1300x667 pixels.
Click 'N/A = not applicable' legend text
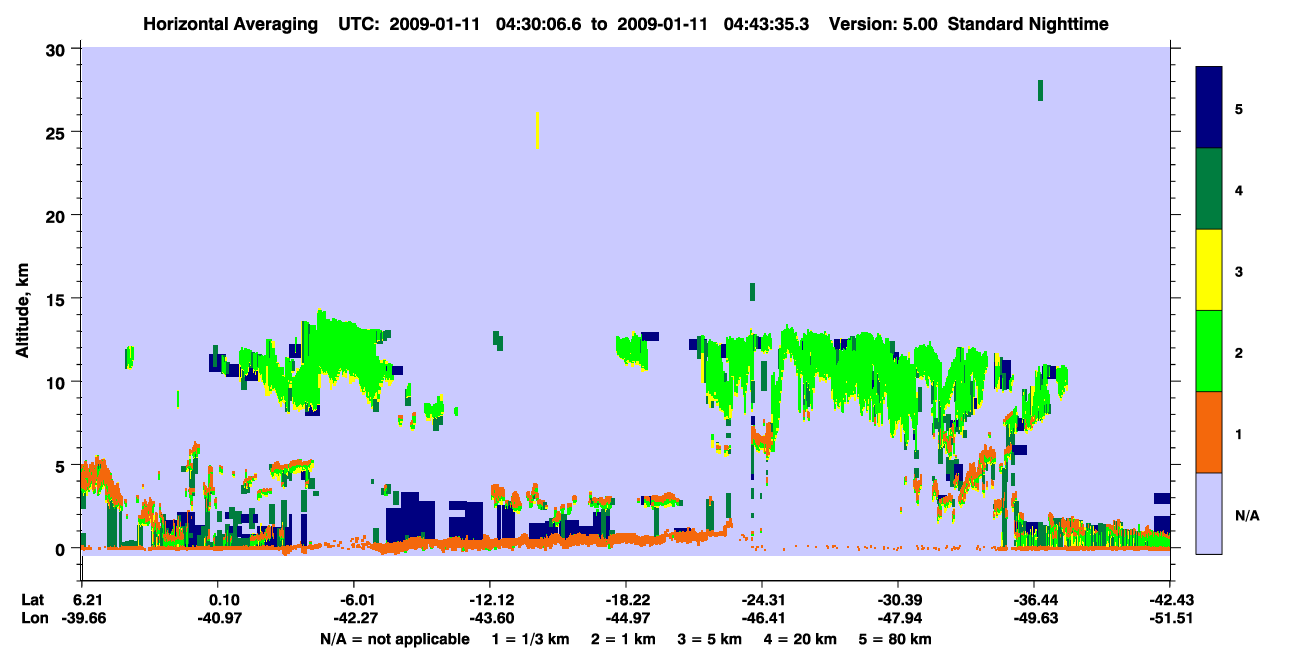click(394, 639)
